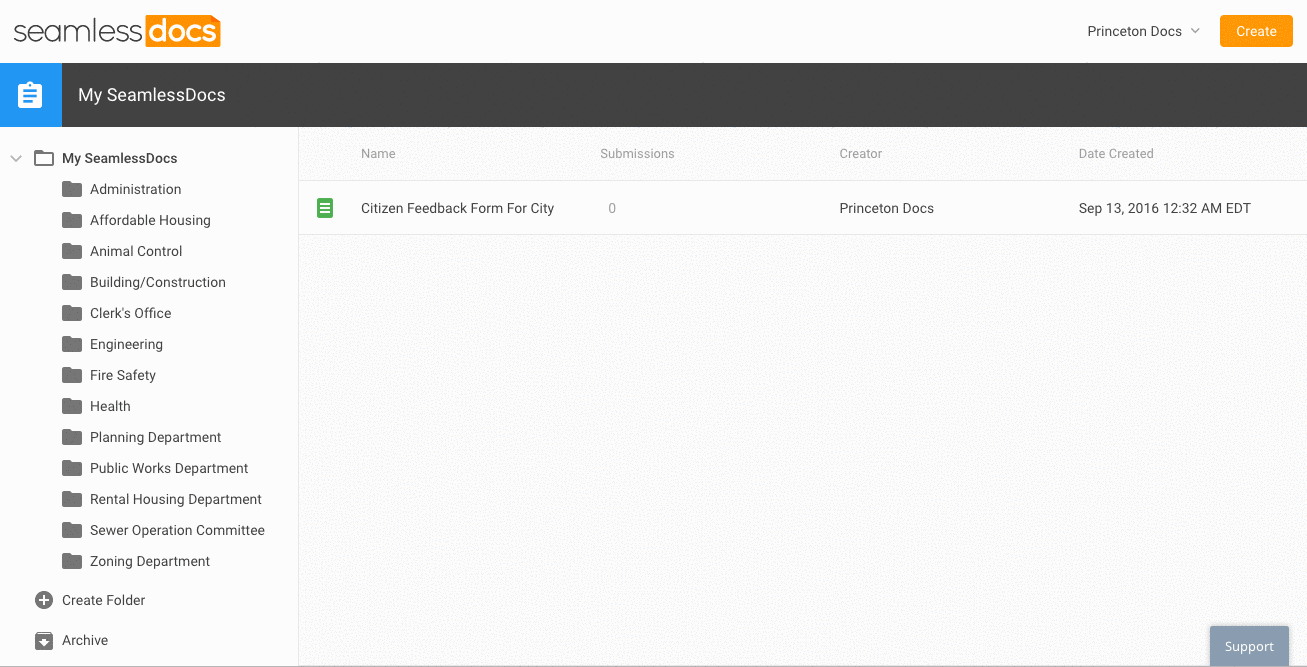Sort by the Submissions column header

pos(637,154)
